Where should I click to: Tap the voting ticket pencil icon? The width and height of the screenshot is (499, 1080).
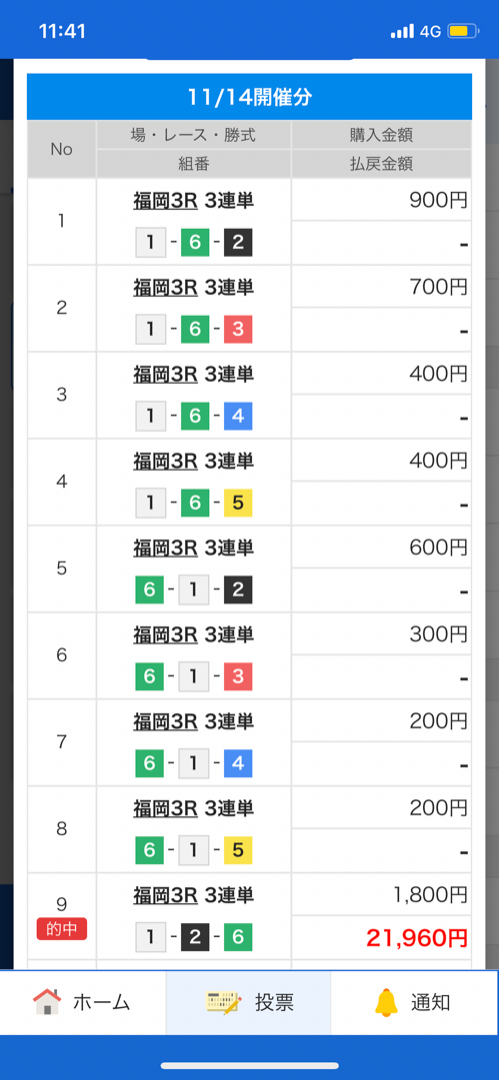pos(224,1002)
